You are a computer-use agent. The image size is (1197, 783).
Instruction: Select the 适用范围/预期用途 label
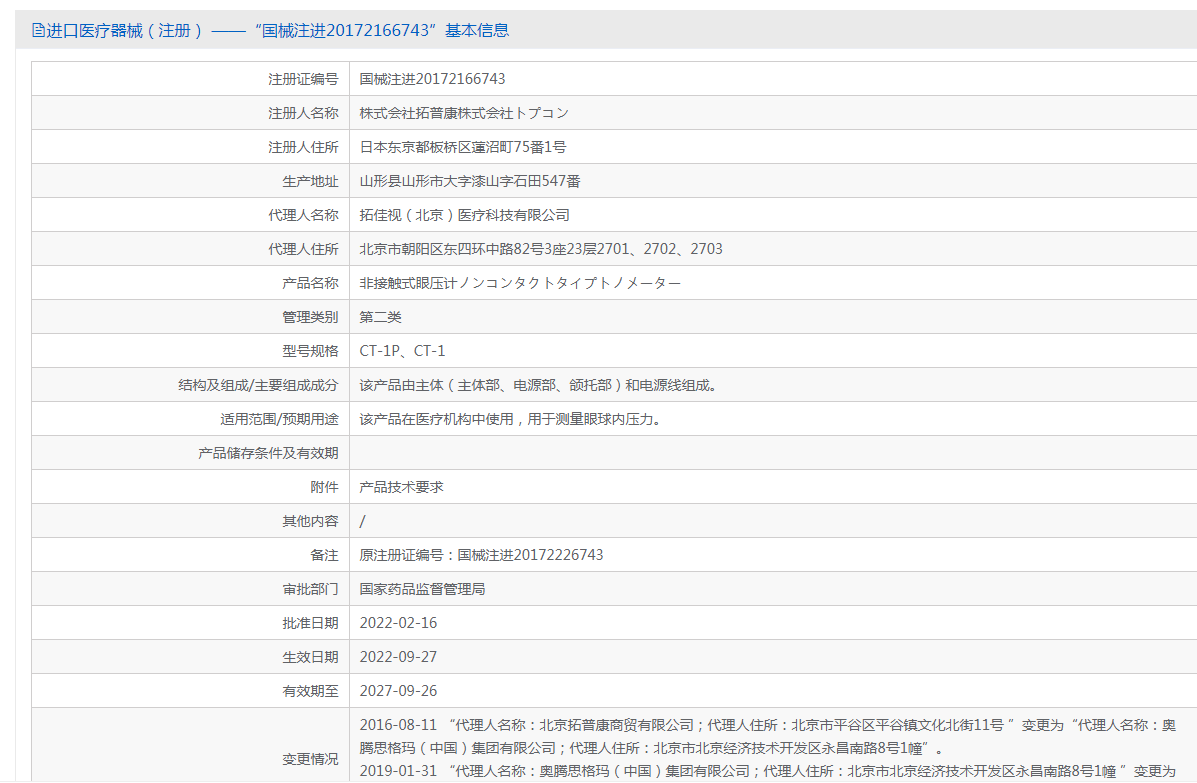click(x=279, y=420)
